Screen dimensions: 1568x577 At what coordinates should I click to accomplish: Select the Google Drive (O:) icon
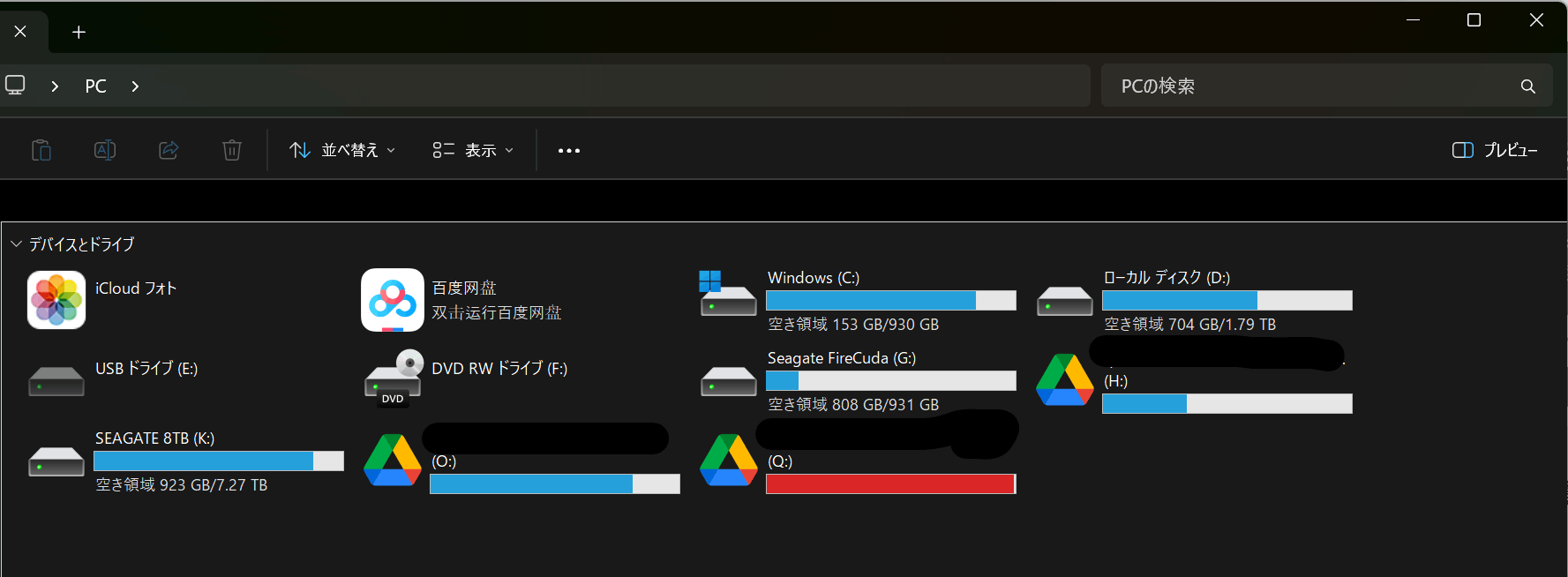pos(393,460)
